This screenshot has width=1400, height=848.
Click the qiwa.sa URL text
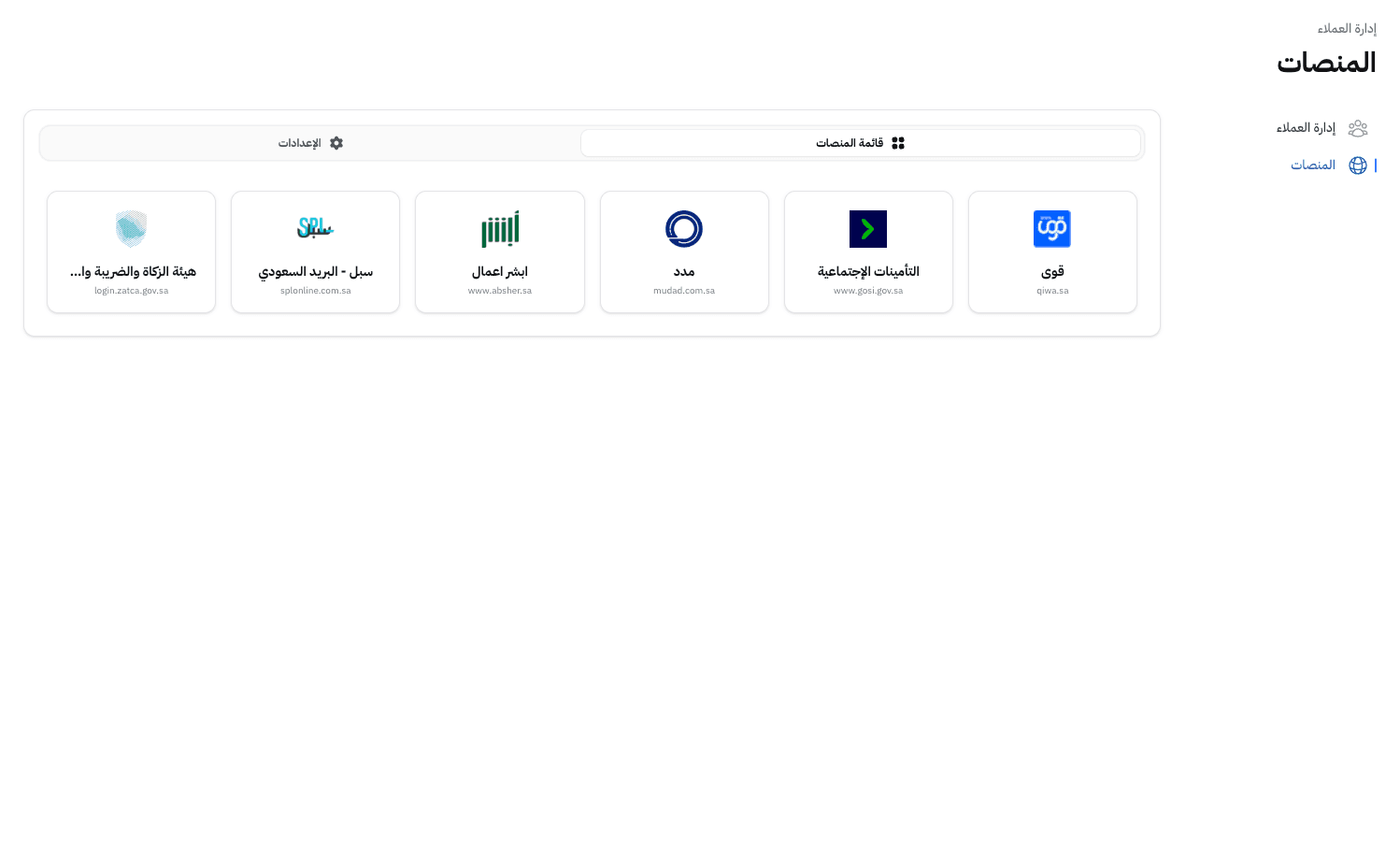tap(1052, 291)
